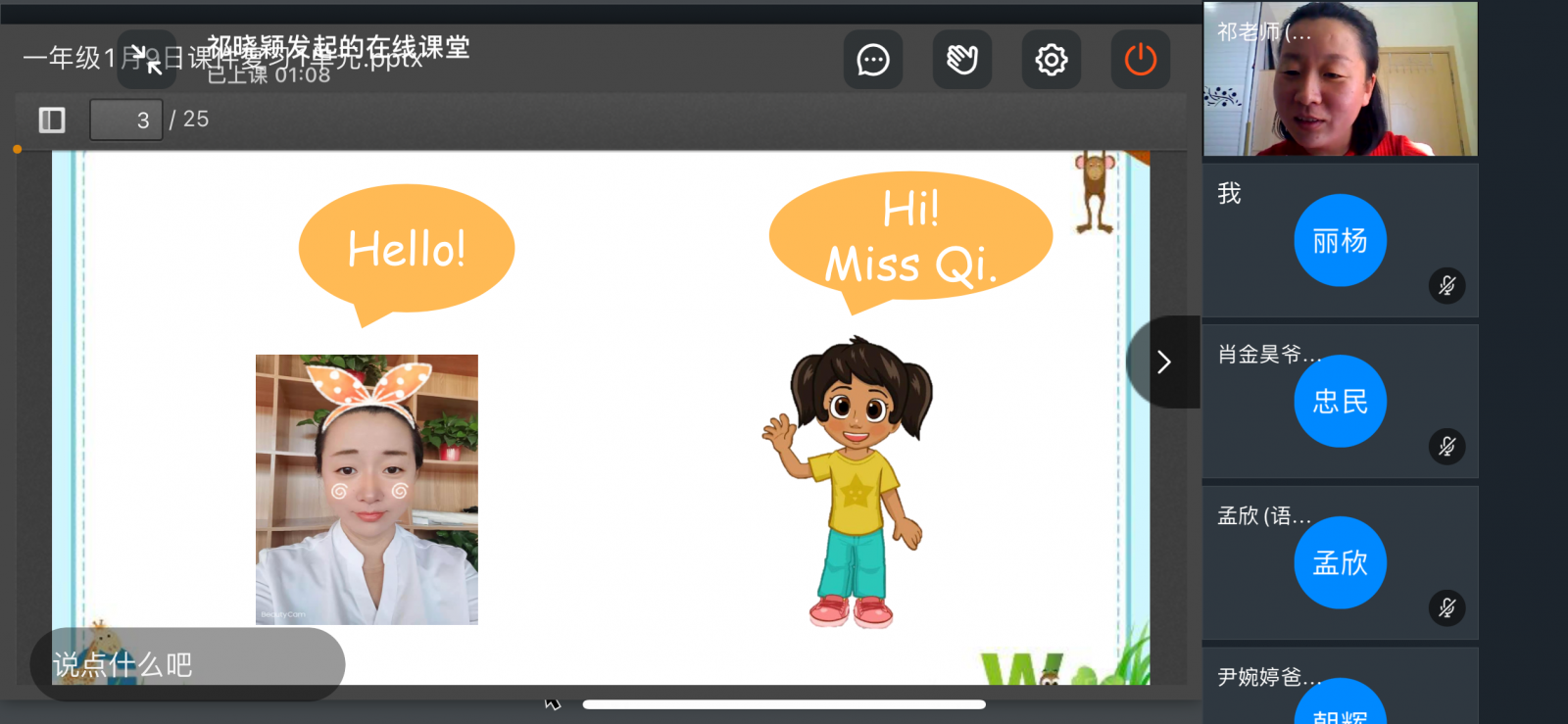Click the white home indicator bar
This screenshot has height=724, width=1568.
783,704
